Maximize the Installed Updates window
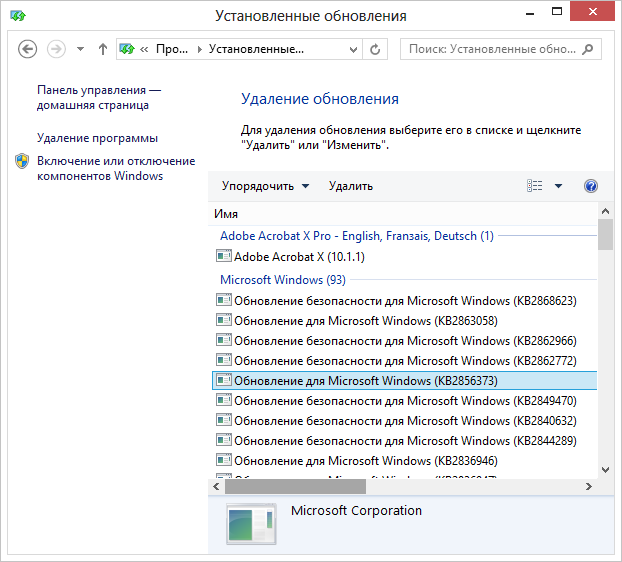Screen dimensions: 622x562 point(557,12)
